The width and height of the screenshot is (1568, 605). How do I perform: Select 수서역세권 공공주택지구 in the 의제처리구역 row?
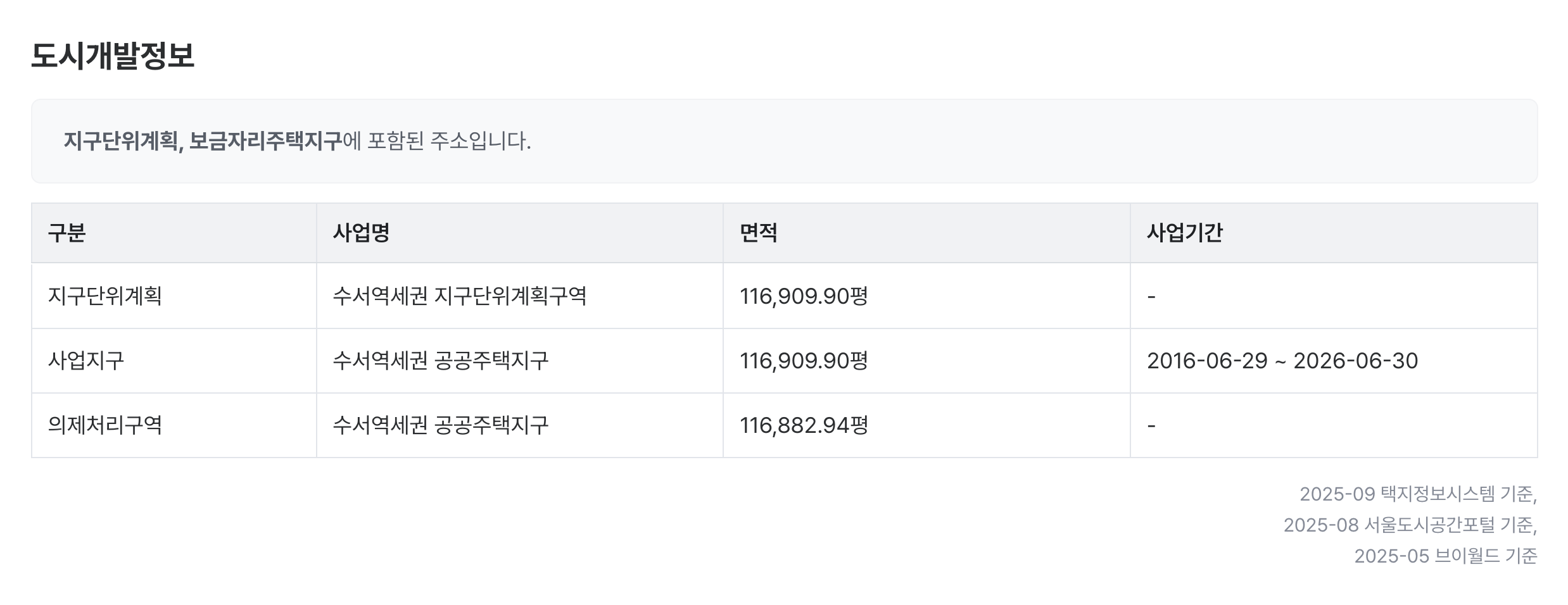(x=441, y=425)
